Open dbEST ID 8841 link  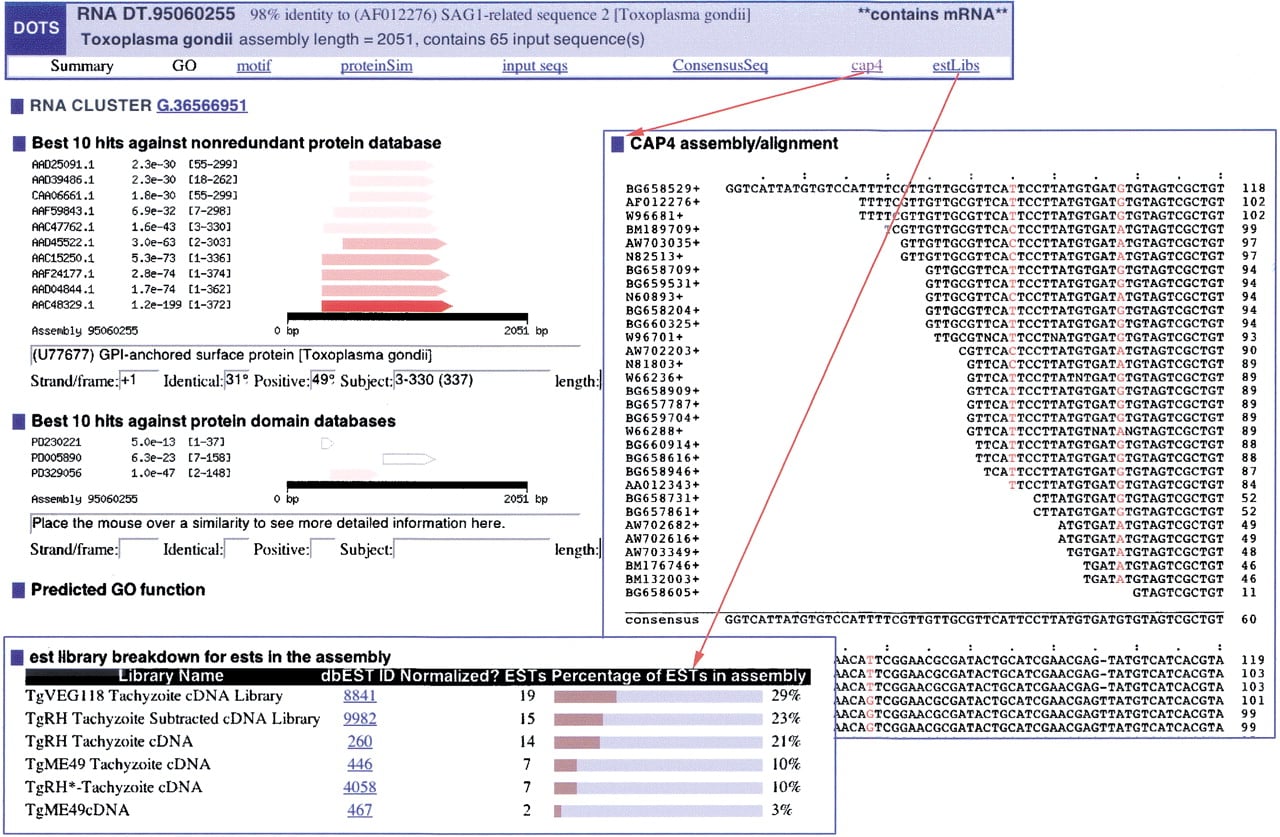coord(360,696)
